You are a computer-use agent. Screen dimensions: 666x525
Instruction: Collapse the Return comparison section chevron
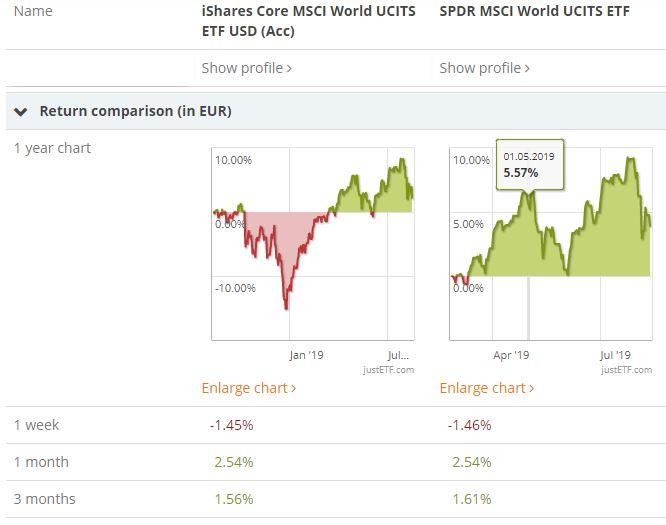21,111
